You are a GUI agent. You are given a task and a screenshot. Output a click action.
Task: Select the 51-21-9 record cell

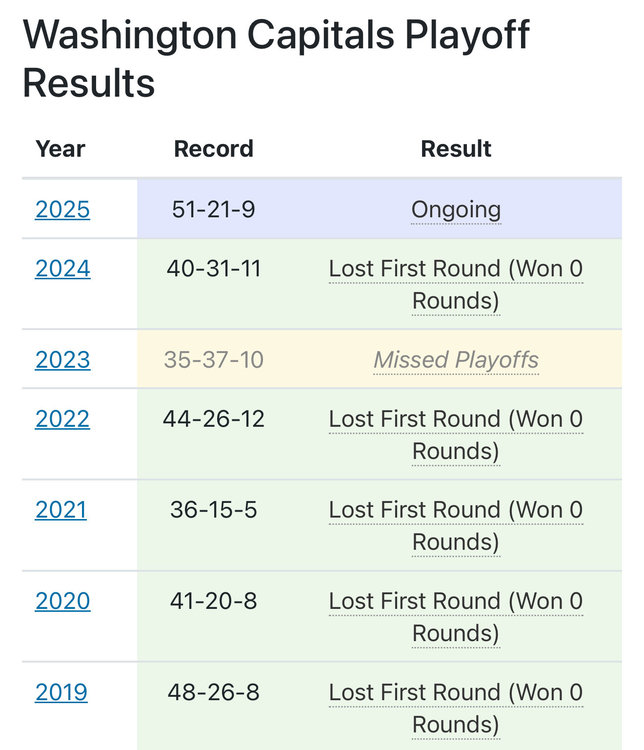click(213, 210)
